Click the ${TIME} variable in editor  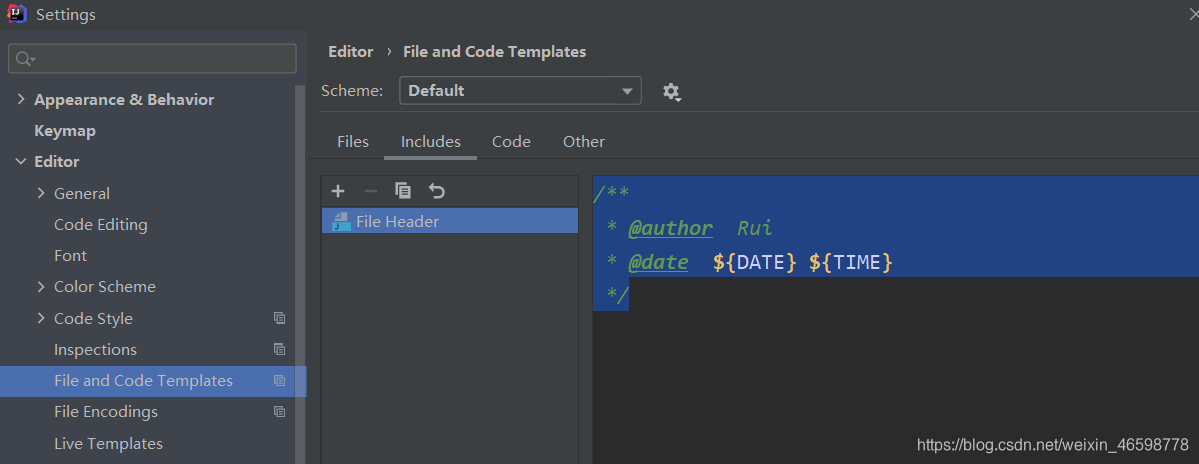[851, 262]
